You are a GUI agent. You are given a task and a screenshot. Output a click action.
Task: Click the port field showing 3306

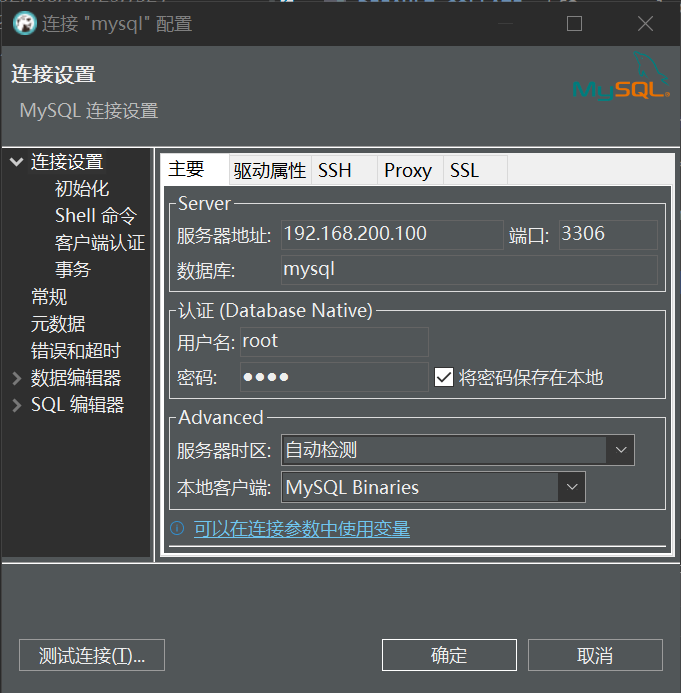(x=608, y=235)
